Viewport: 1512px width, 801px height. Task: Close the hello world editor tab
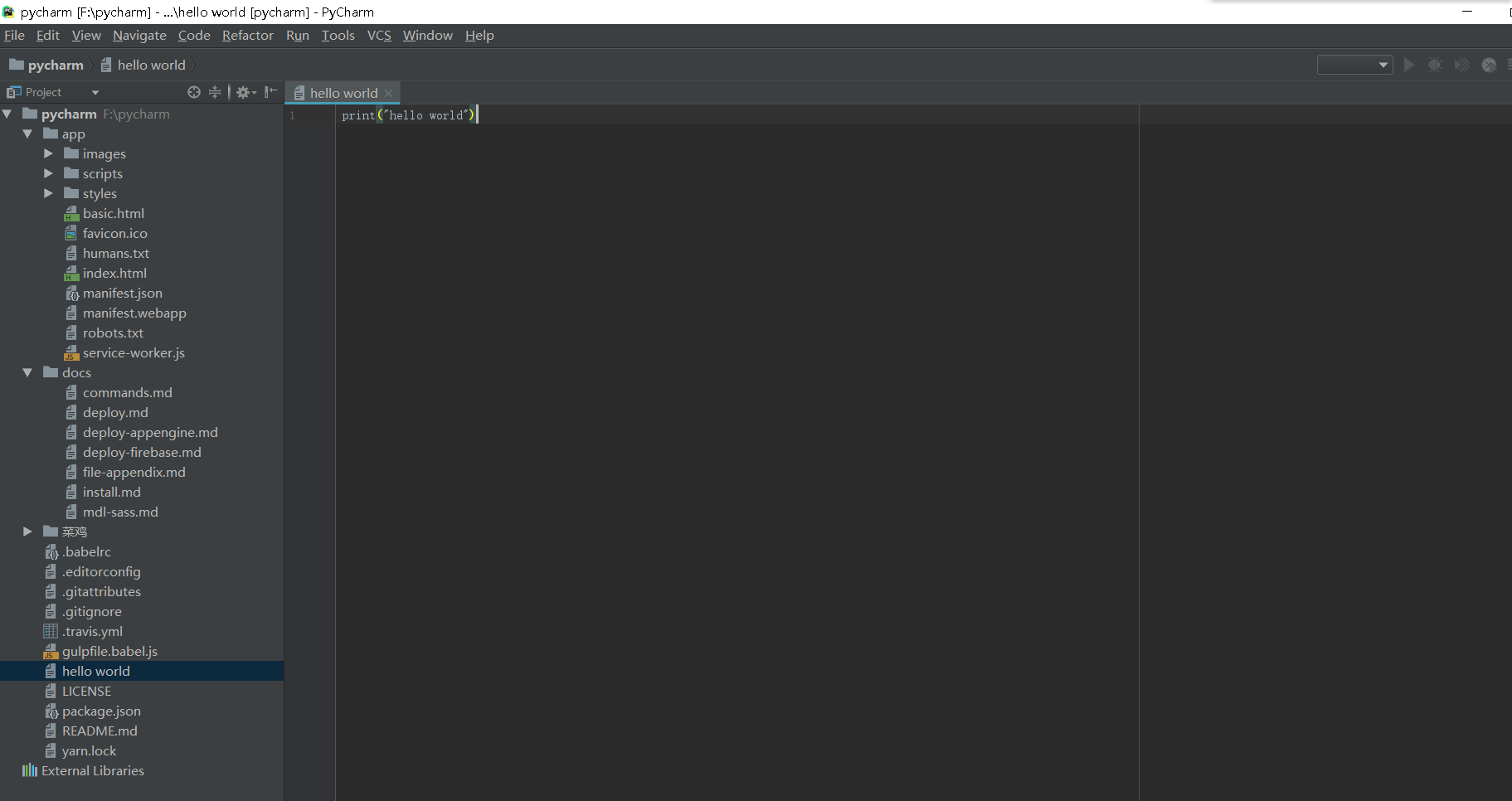[388, 93]
